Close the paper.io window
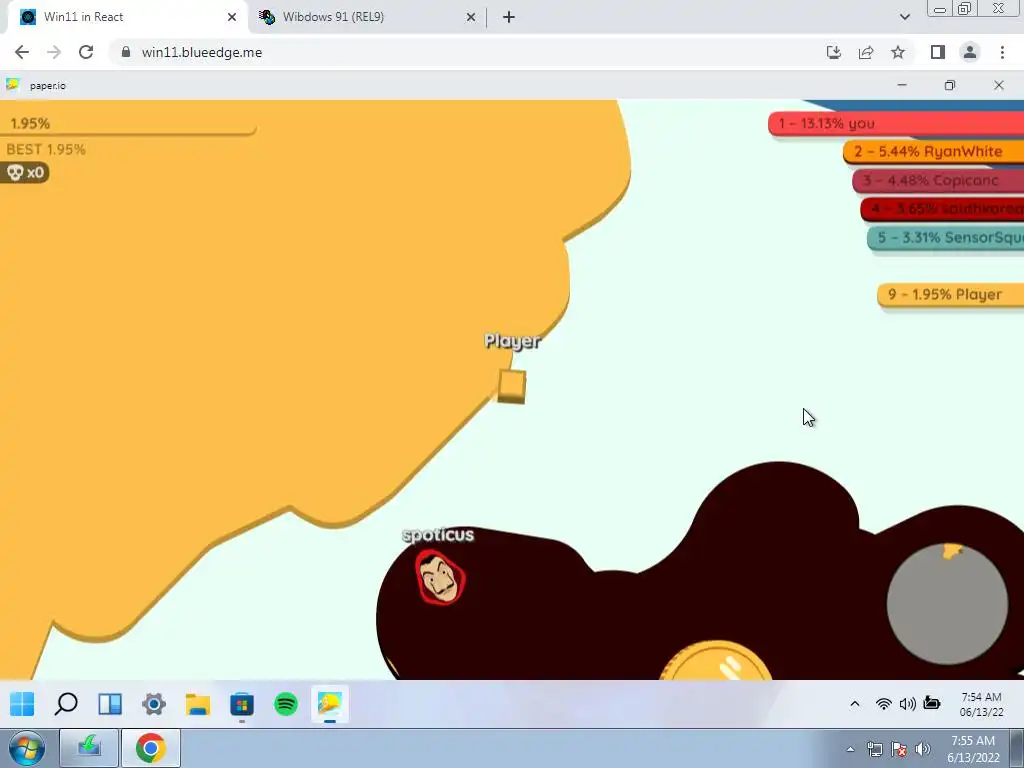Image resolution: width=1024 pixels, height=768 pixels. pos(999,86)
